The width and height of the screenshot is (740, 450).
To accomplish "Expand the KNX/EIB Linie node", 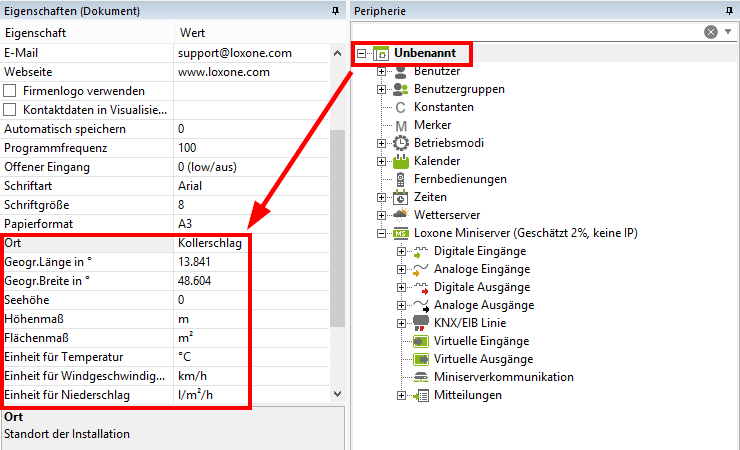I will pyautogui.click(x=401, y=323).
